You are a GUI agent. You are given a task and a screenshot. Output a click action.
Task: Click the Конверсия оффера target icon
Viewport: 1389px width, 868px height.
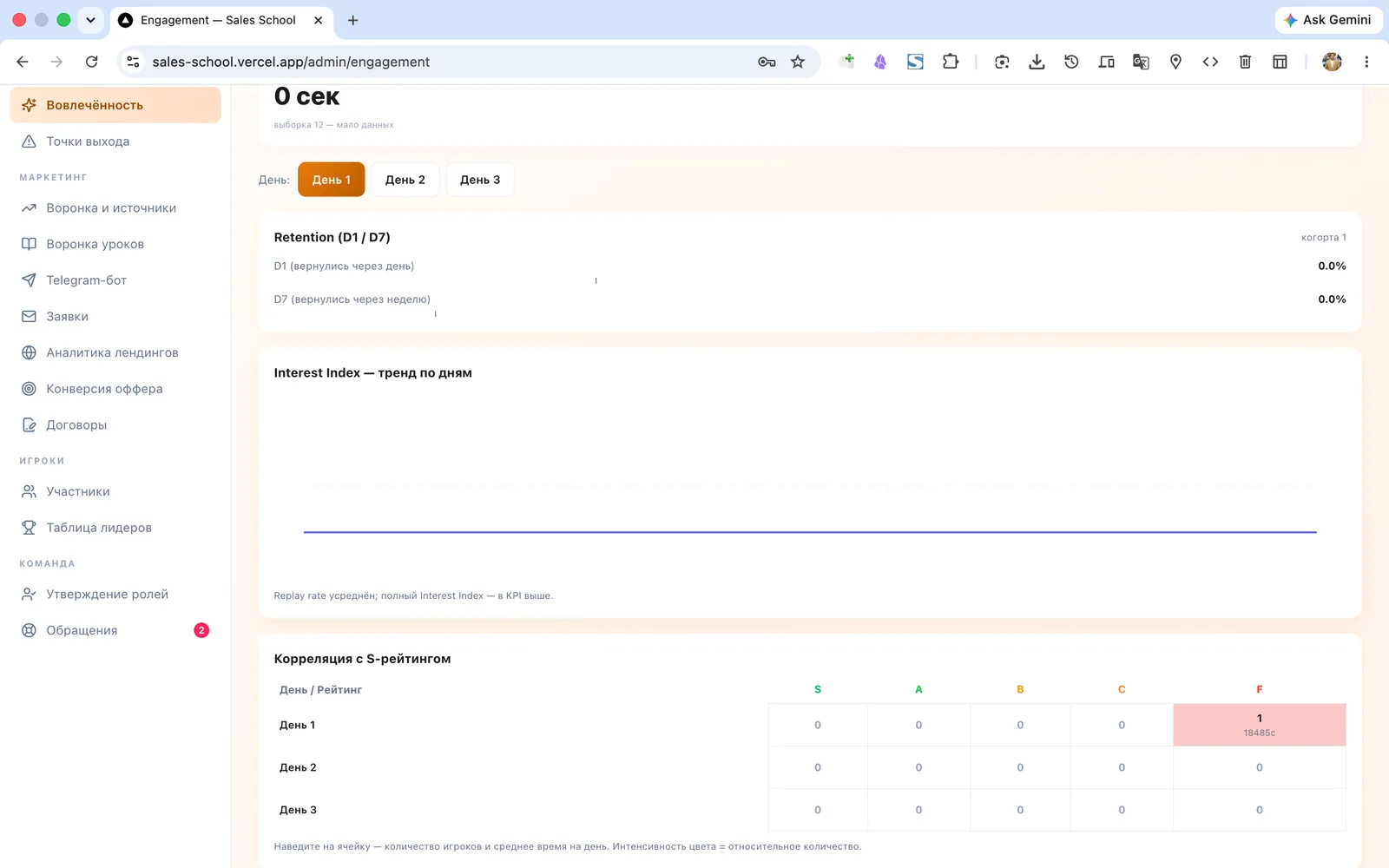point(29,389)
